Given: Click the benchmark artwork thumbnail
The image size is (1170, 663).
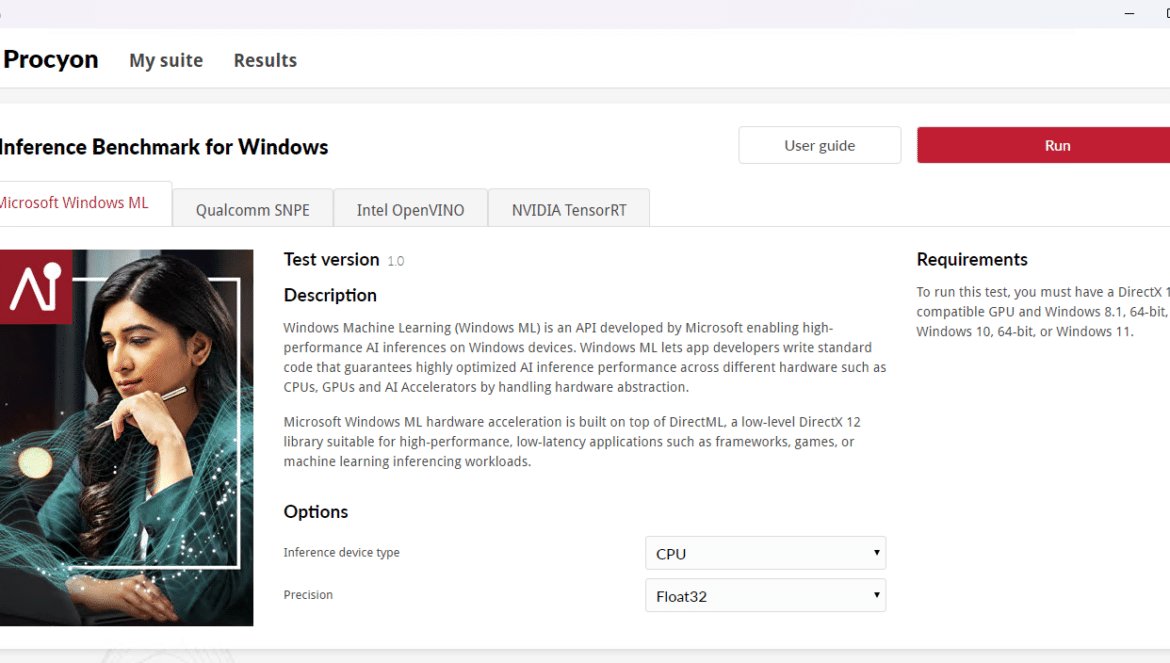Looking at the screenshot, I should (126, 438).
